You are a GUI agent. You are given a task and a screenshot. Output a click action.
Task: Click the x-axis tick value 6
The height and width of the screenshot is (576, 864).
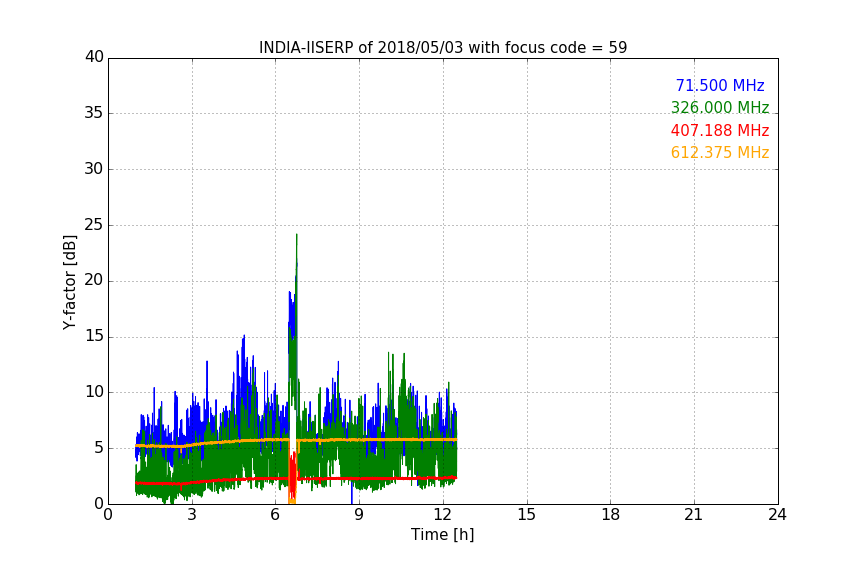click(x=276, y=515)
